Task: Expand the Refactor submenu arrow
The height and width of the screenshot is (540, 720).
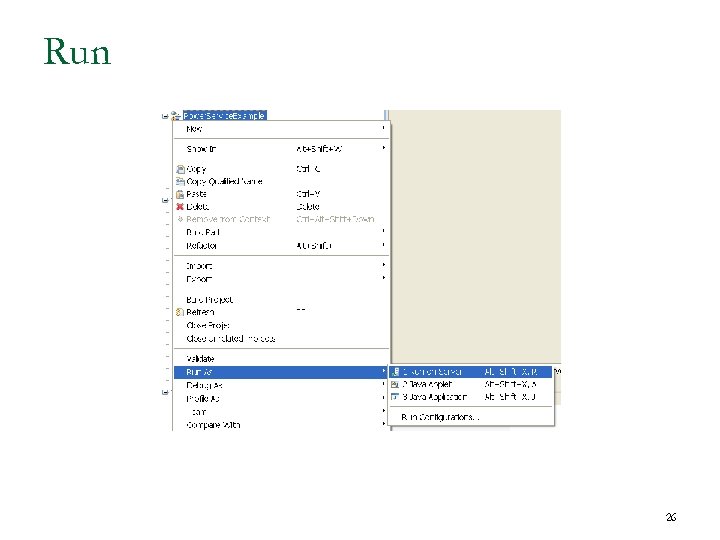Action: (x=384, y=245)
